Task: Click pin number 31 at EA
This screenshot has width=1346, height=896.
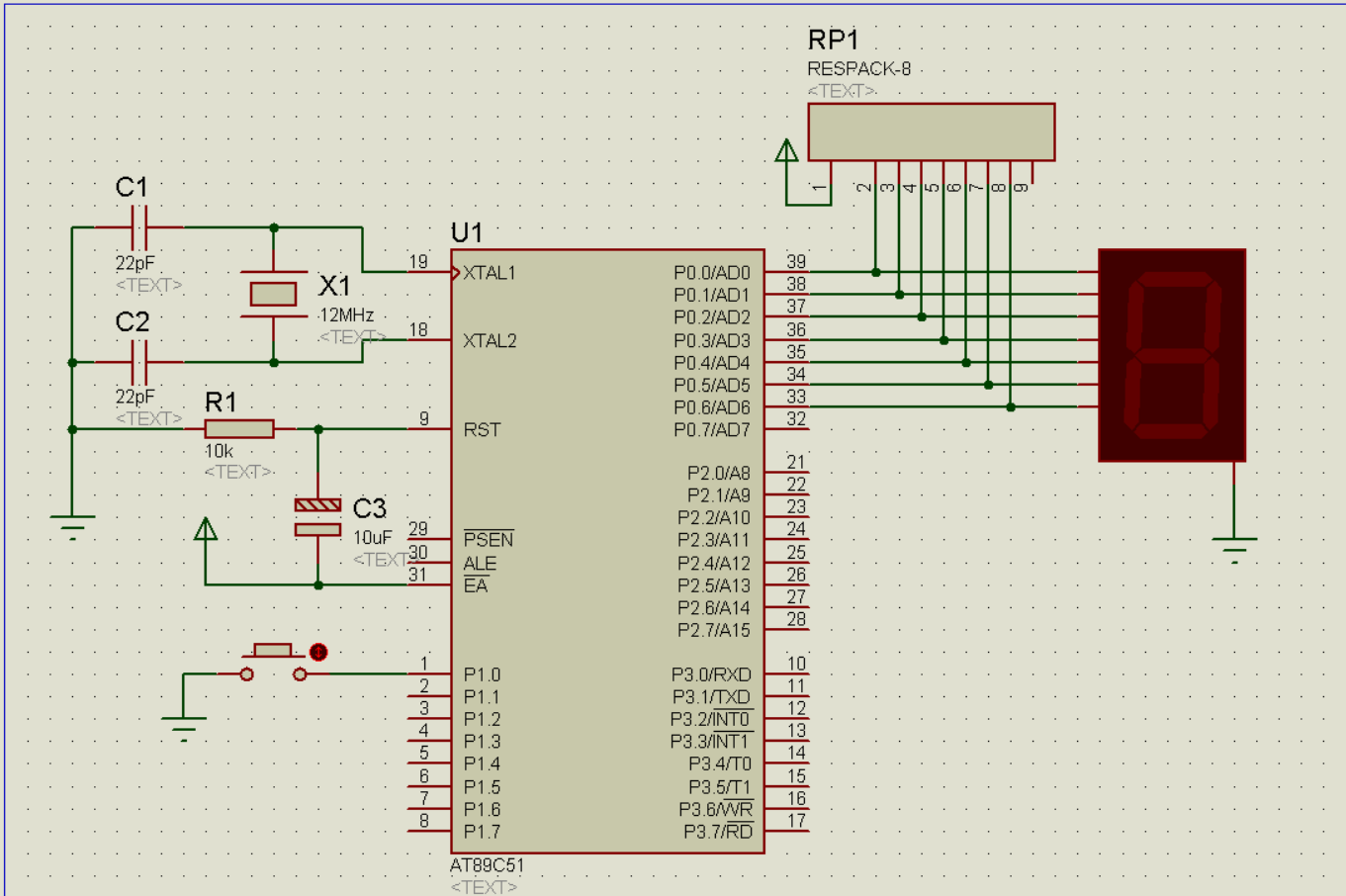Action: click(418, 575)
